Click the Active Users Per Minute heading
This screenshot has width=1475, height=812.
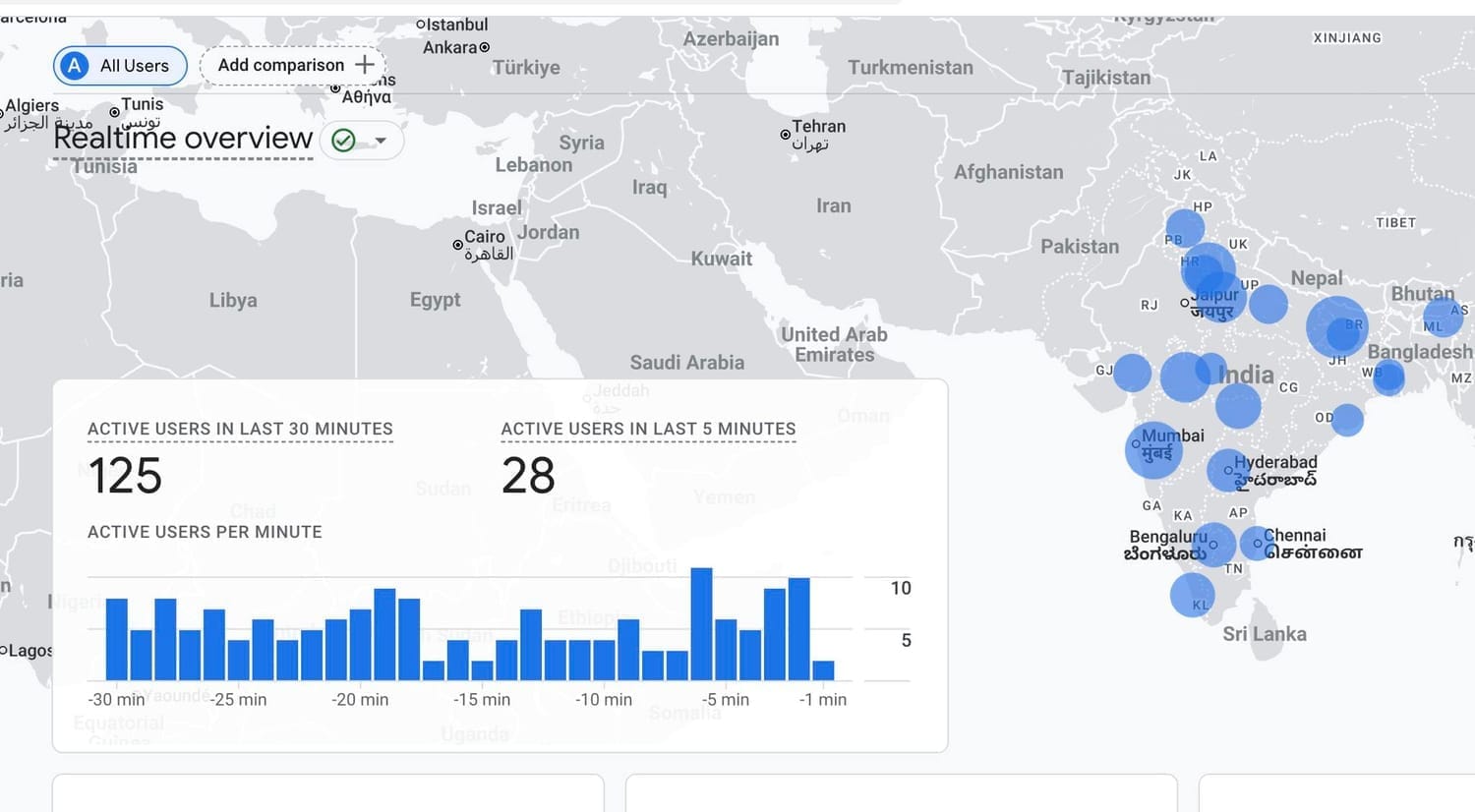[x=205, y=532]
